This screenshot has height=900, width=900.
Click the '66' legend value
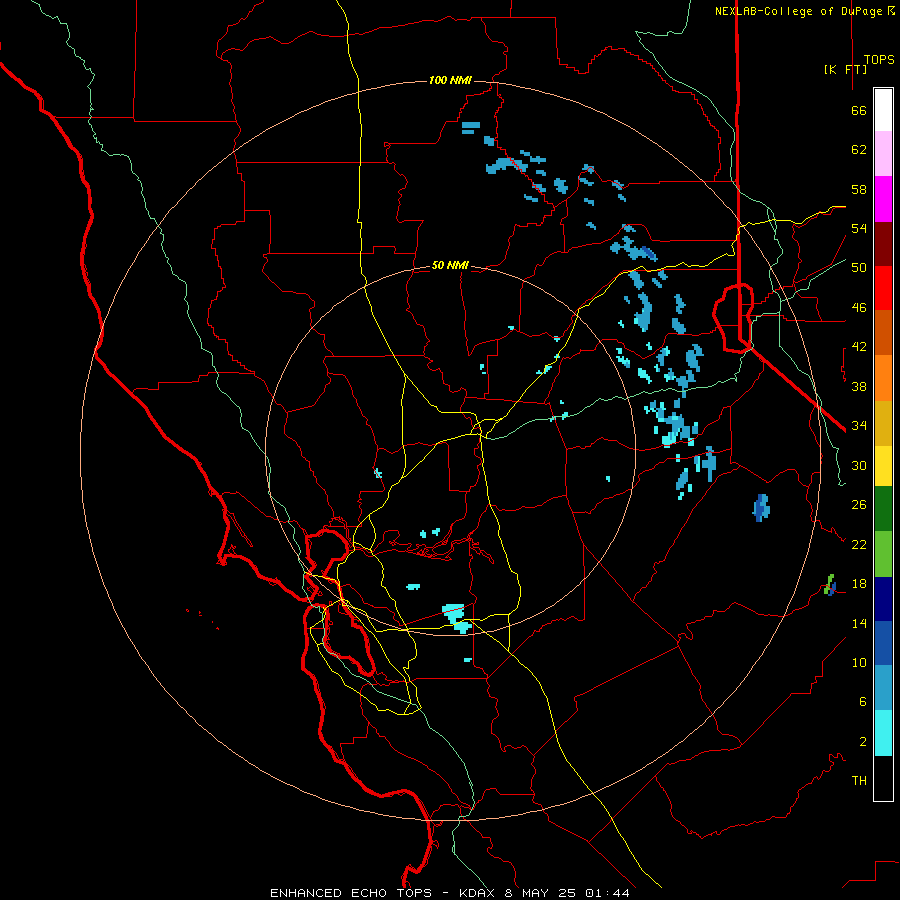pos(859,111)
